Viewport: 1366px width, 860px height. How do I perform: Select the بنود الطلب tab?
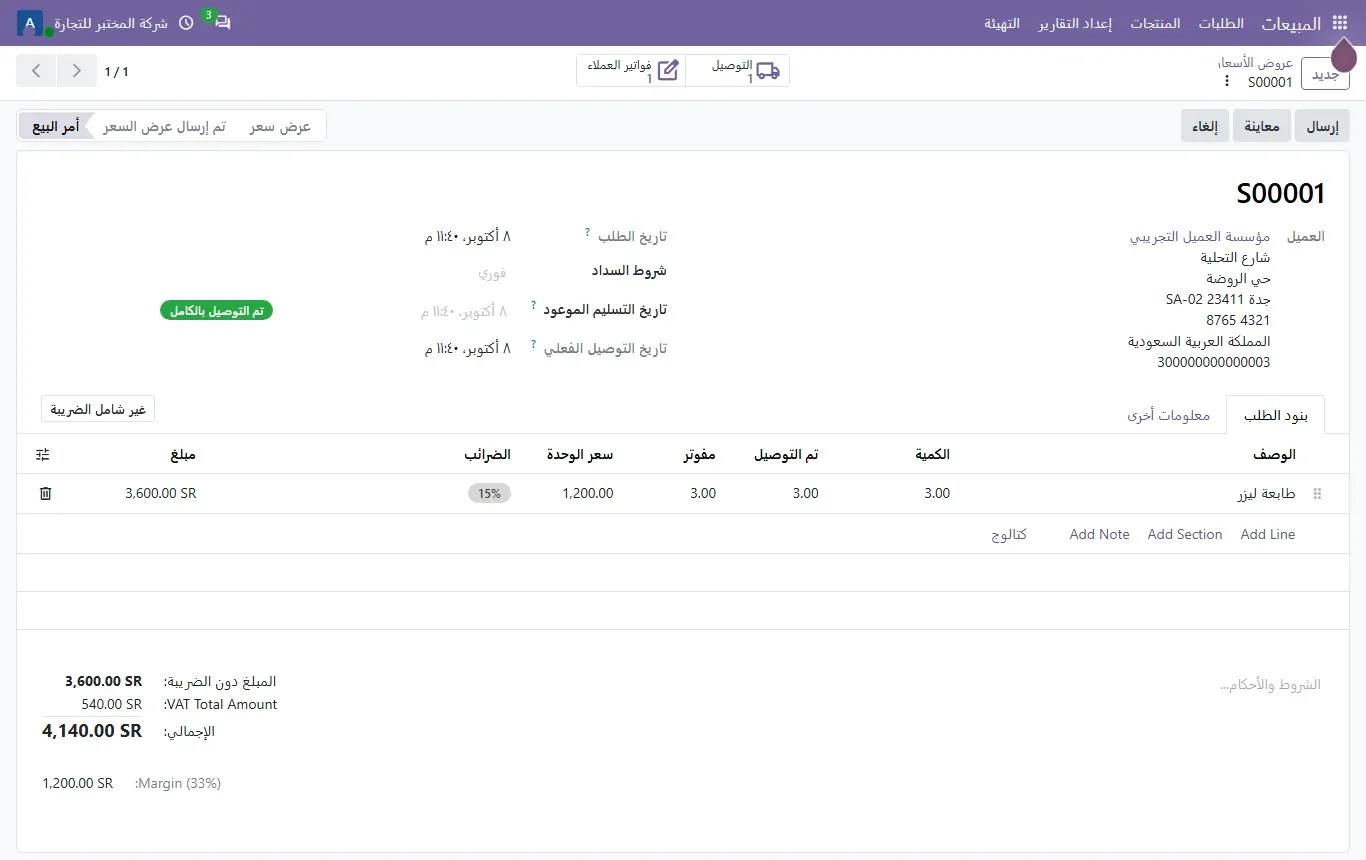1275,415
